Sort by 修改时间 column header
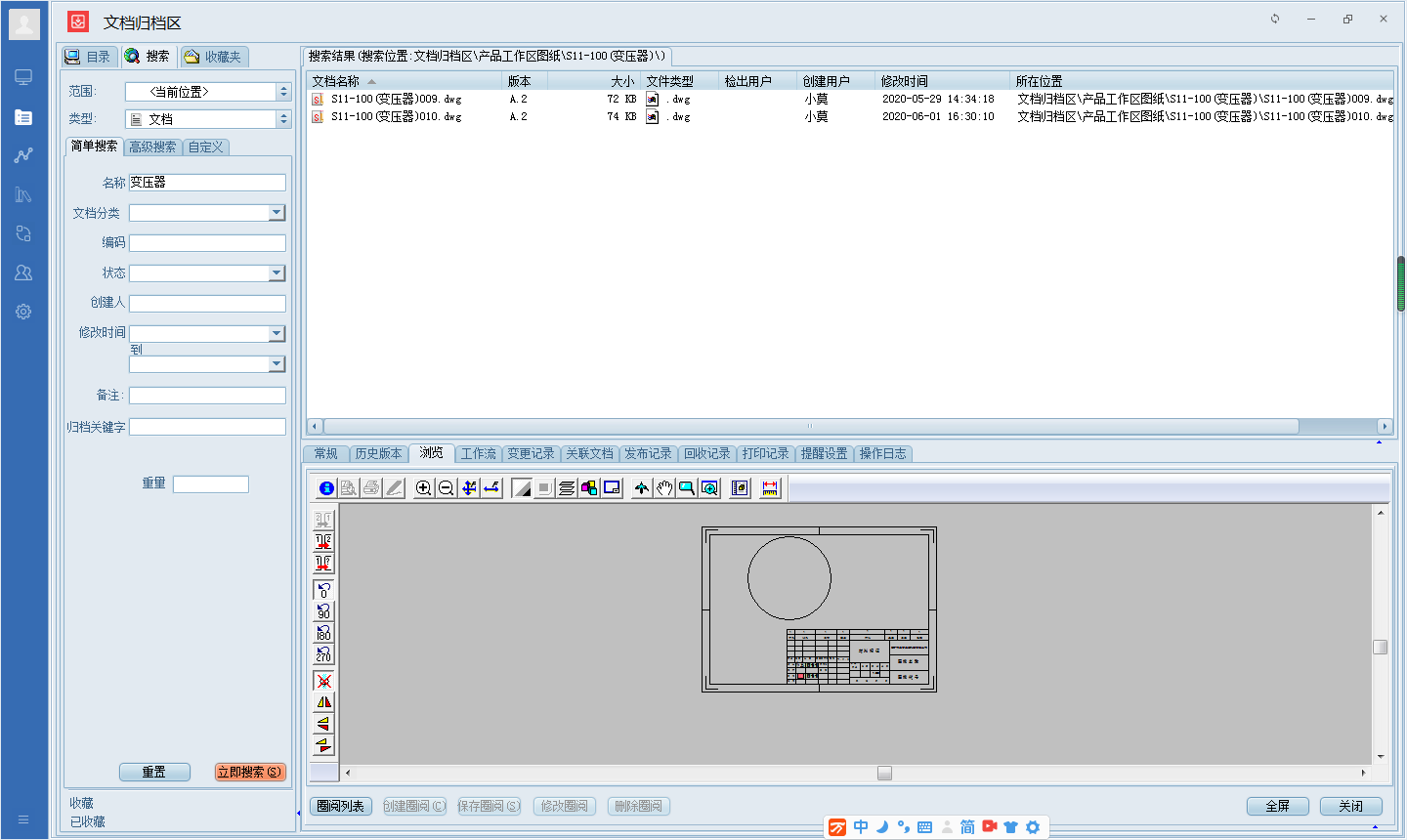The width and height of the screenshot is (1407, 840). coord(942,81)
